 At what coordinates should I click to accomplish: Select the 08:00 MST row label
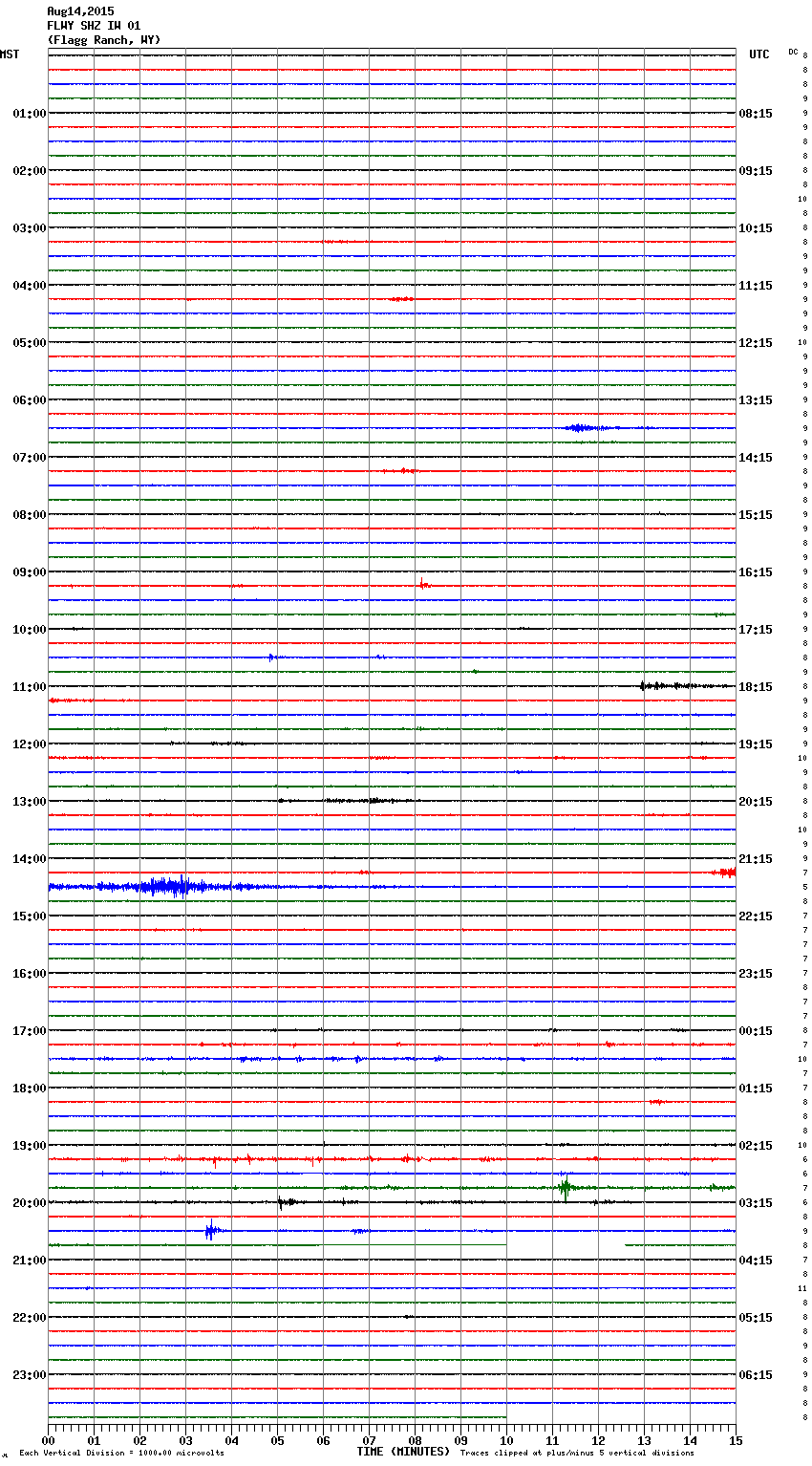pos(30,515)
